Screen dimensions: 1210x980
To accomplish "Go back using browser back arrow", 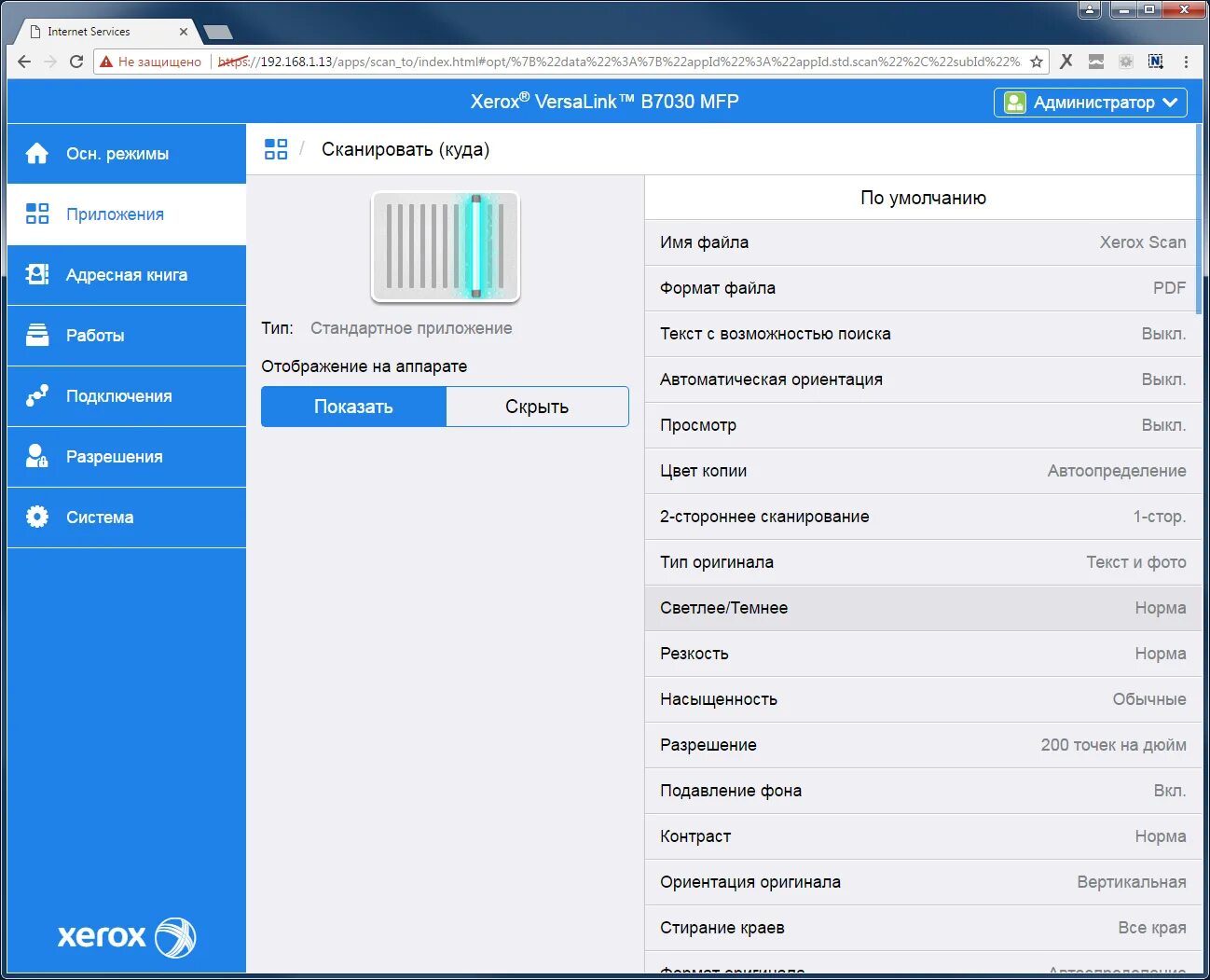I will tap(24, 62).
